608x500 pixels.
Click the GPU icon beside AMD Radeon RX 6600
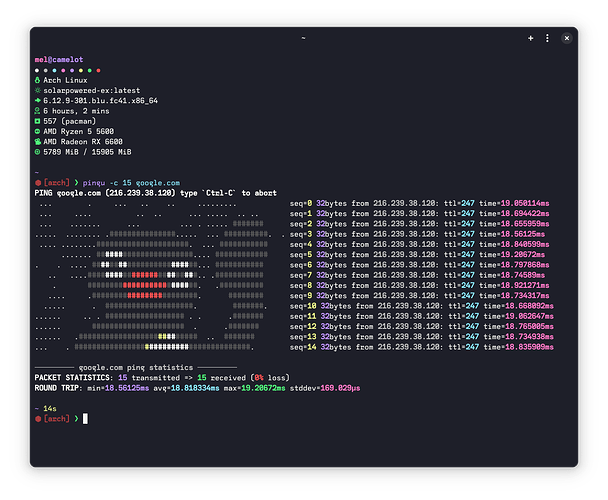37,142
